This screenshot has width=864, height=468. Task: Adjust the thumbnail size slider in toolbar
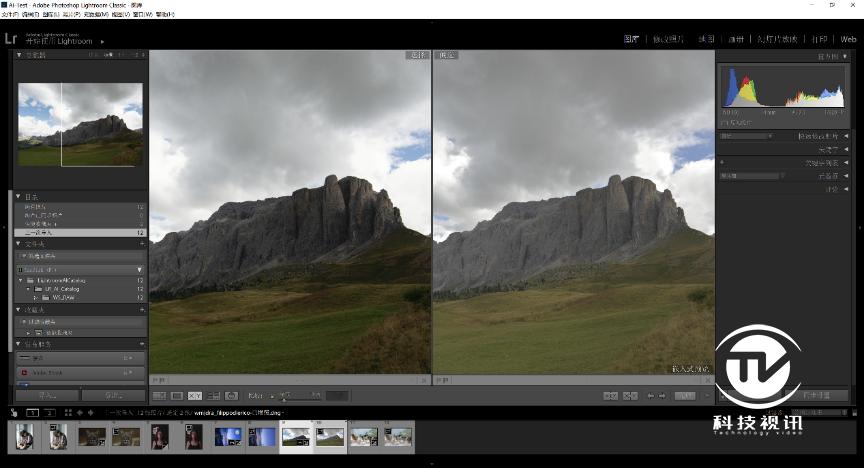[285, 397]
